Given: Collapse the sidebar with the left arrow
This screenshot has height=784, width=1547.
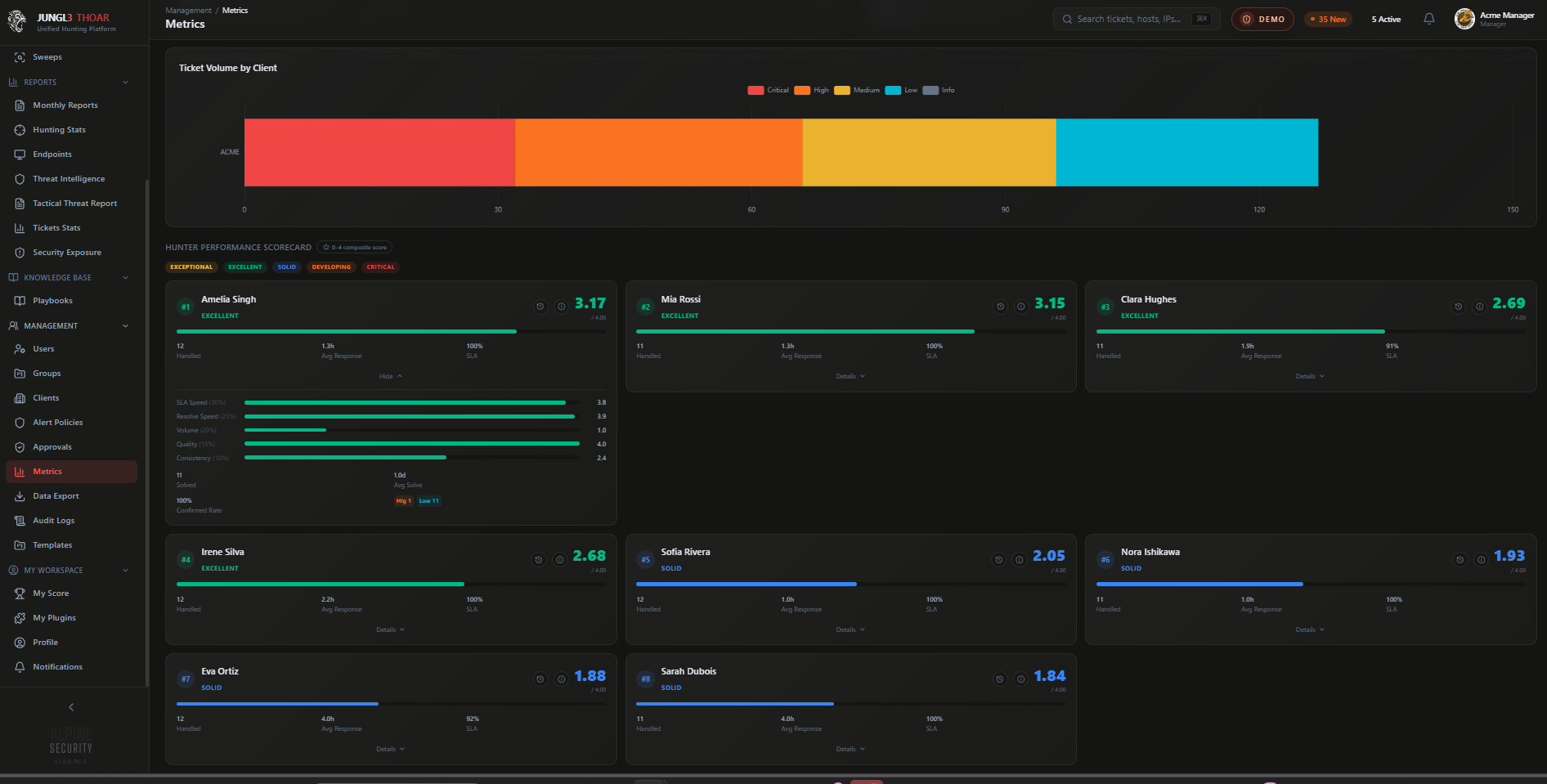Looking at the screenshot, I should (71, 707).
